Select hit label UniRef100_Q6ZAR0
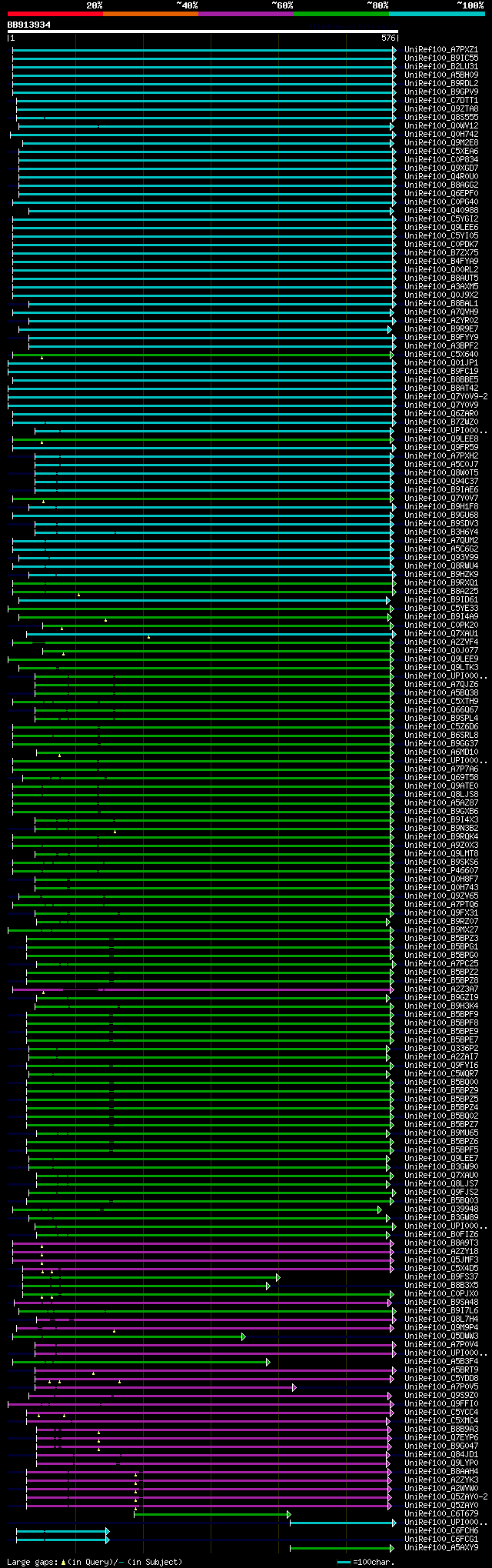The image size is (492, 1568). click(x=441, y=414)
